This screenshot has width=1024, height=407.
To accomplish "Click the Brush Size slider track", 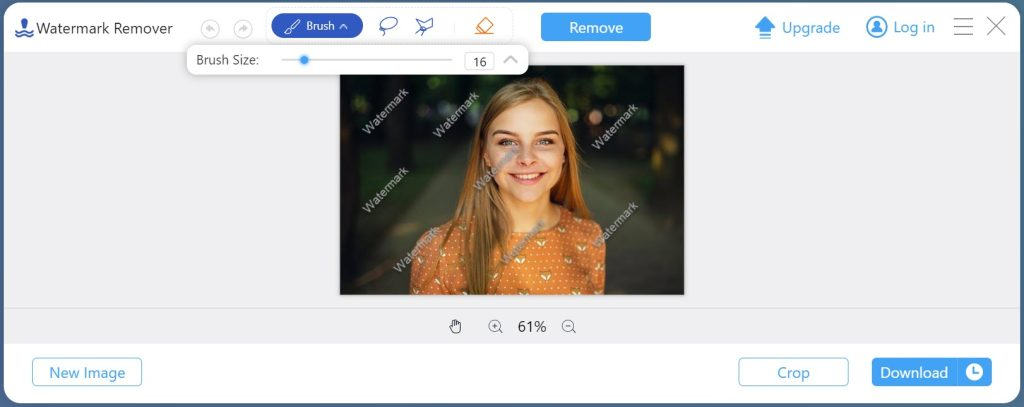I will coord(366,60).
